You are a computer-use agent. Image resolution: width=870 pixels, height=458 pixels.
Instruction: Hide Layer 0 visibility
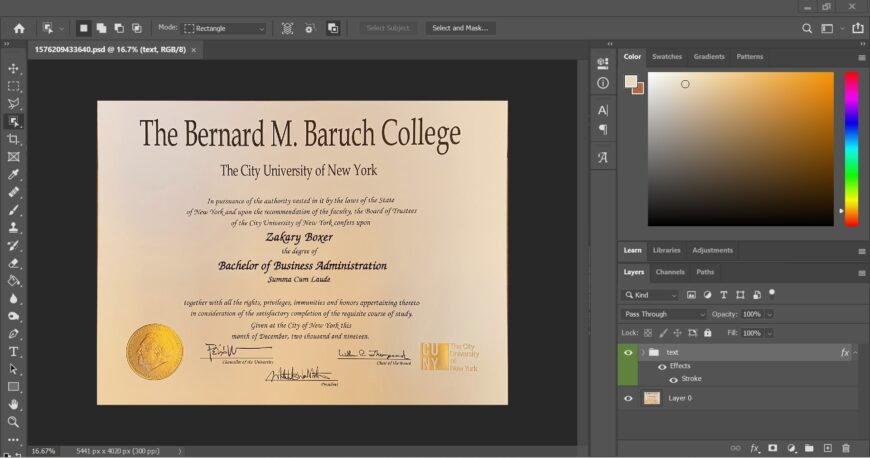click(628, 398)
